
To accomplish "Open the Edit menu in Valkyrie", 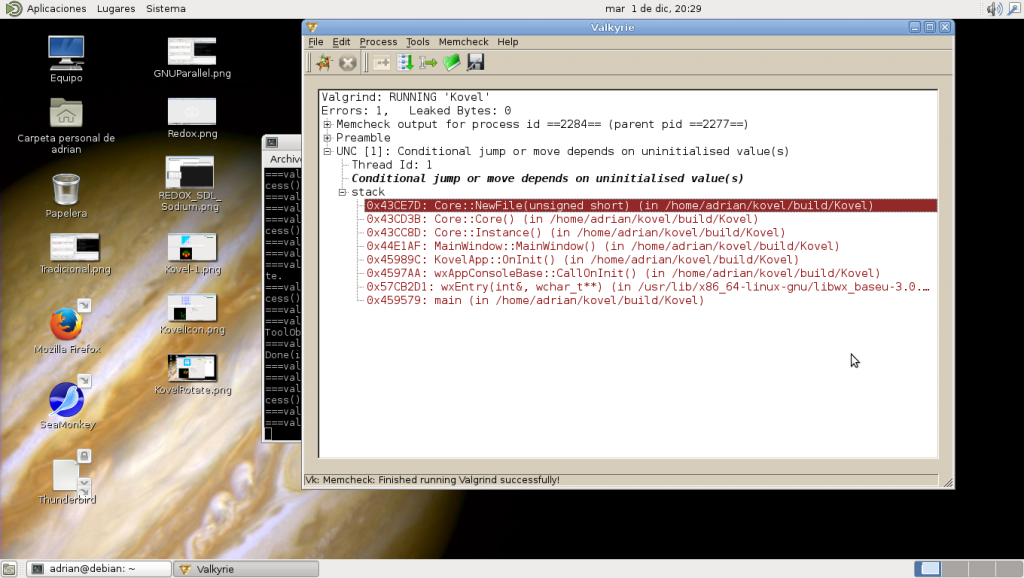I will 341,42.
